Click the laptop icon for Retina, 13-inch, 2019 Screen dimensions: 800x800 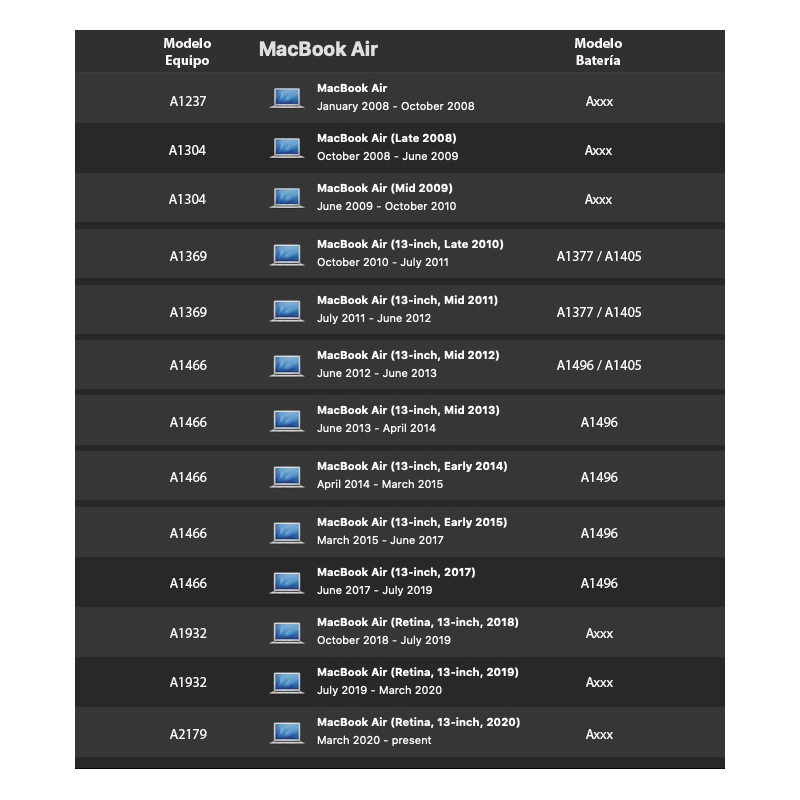click(x=287, y=683)
